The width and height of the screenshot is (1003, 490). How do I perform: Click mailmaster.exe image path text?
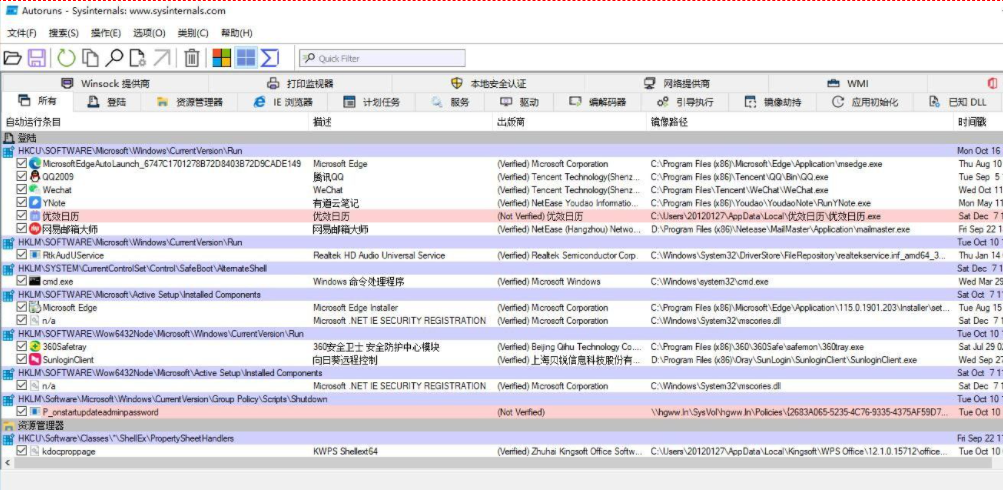pos(780,229)
